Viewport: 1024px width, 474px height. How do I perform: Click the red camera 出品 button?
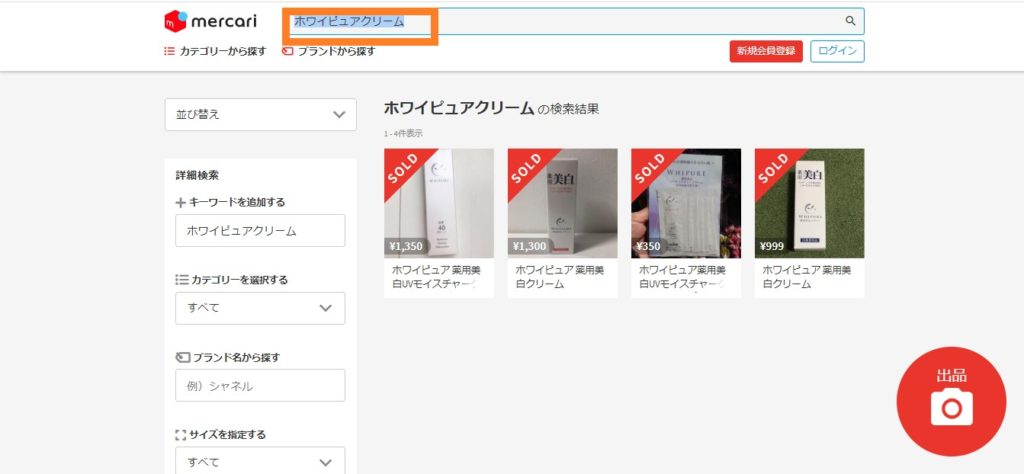[x=951, y=401]
